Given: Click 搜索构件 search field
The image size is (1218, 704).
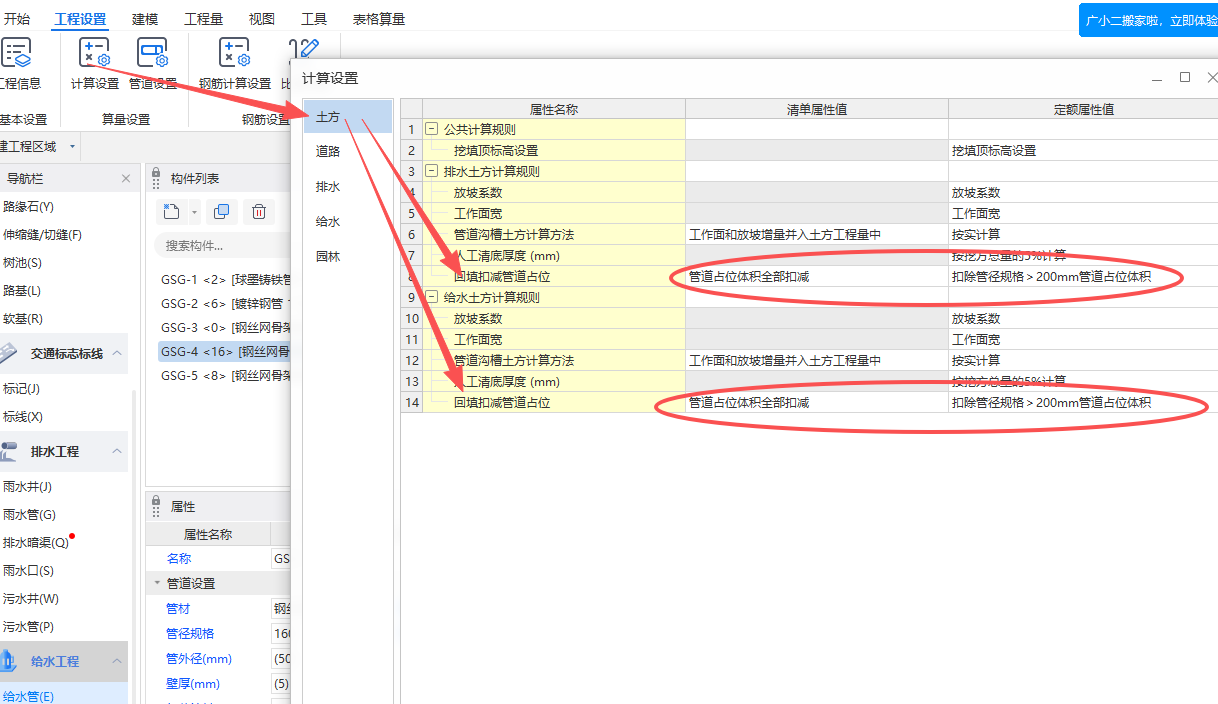Looking at the screenshot, I should 222,245.
